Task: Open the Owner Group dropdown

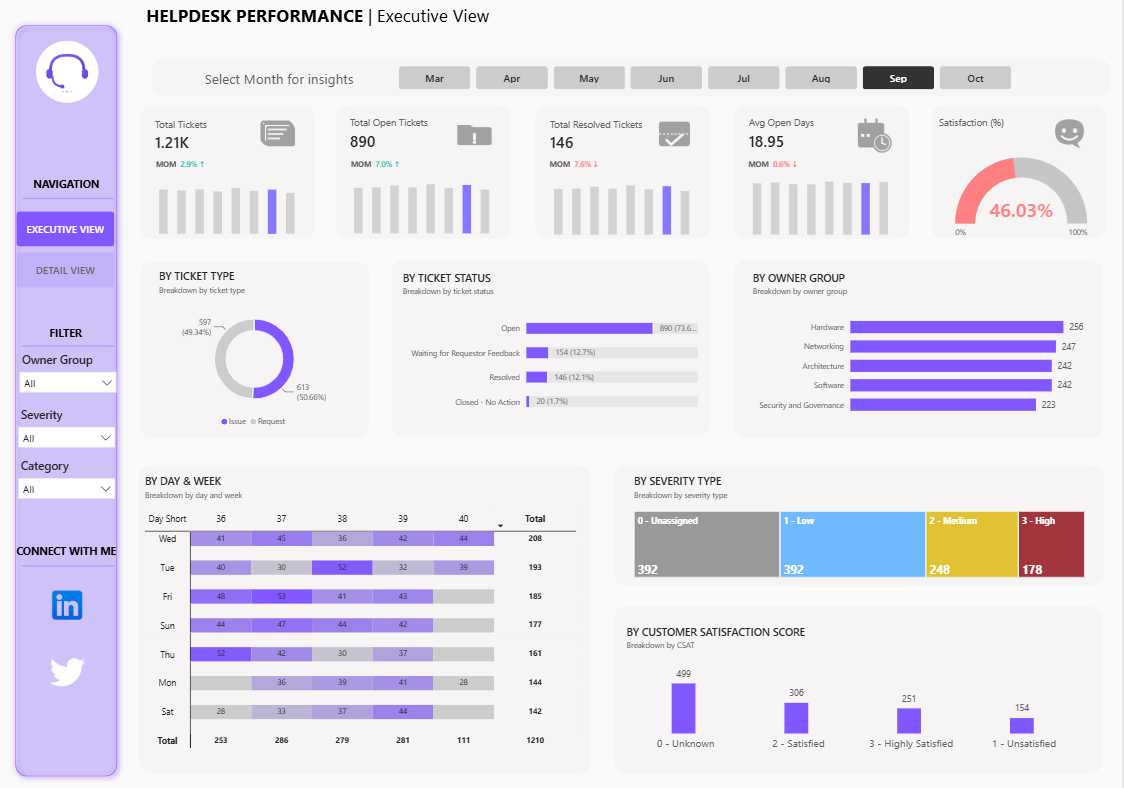Action: point(67,383)
